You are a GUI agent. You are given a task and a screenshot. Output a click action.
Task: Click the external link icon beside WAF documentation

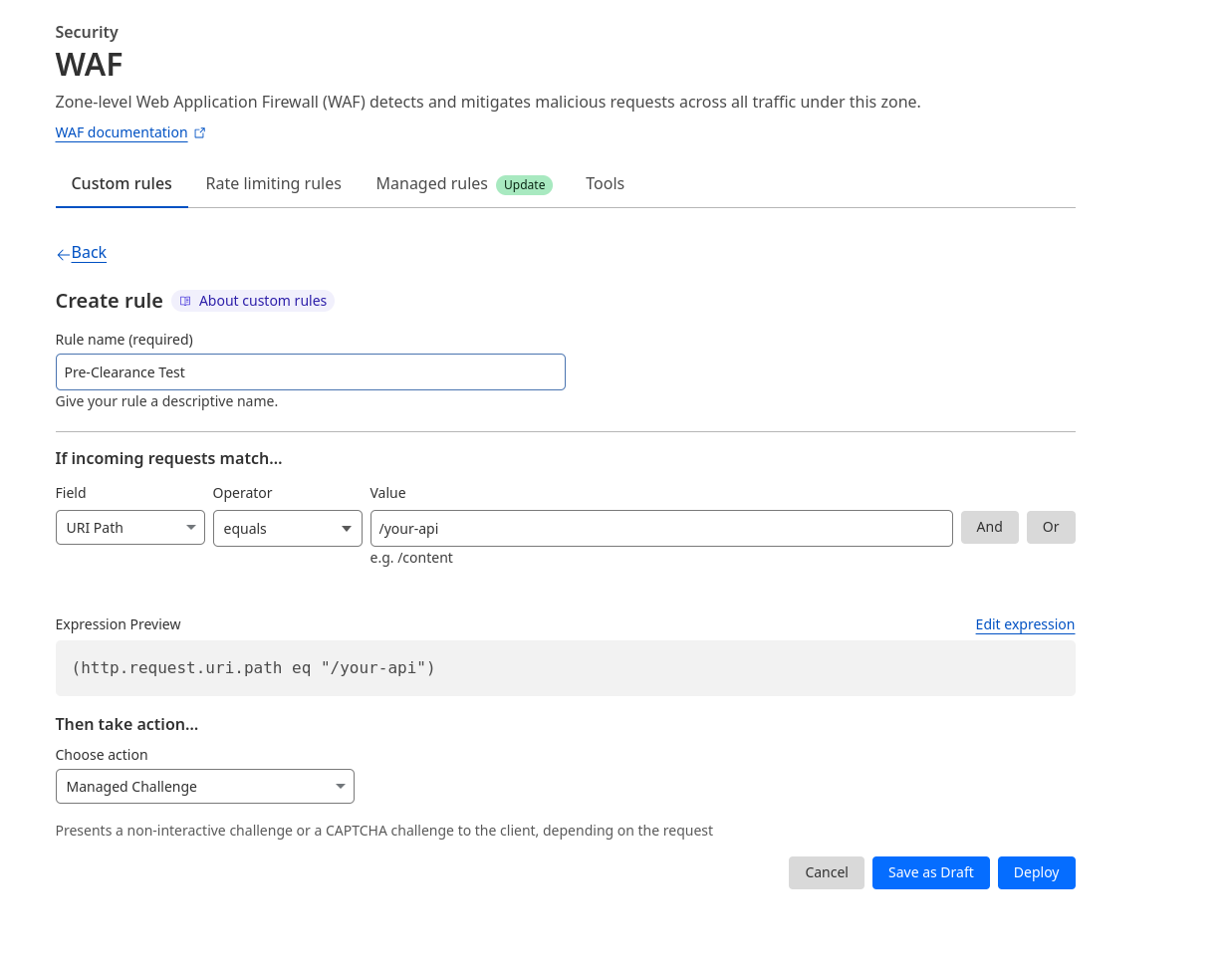(199, 131)
